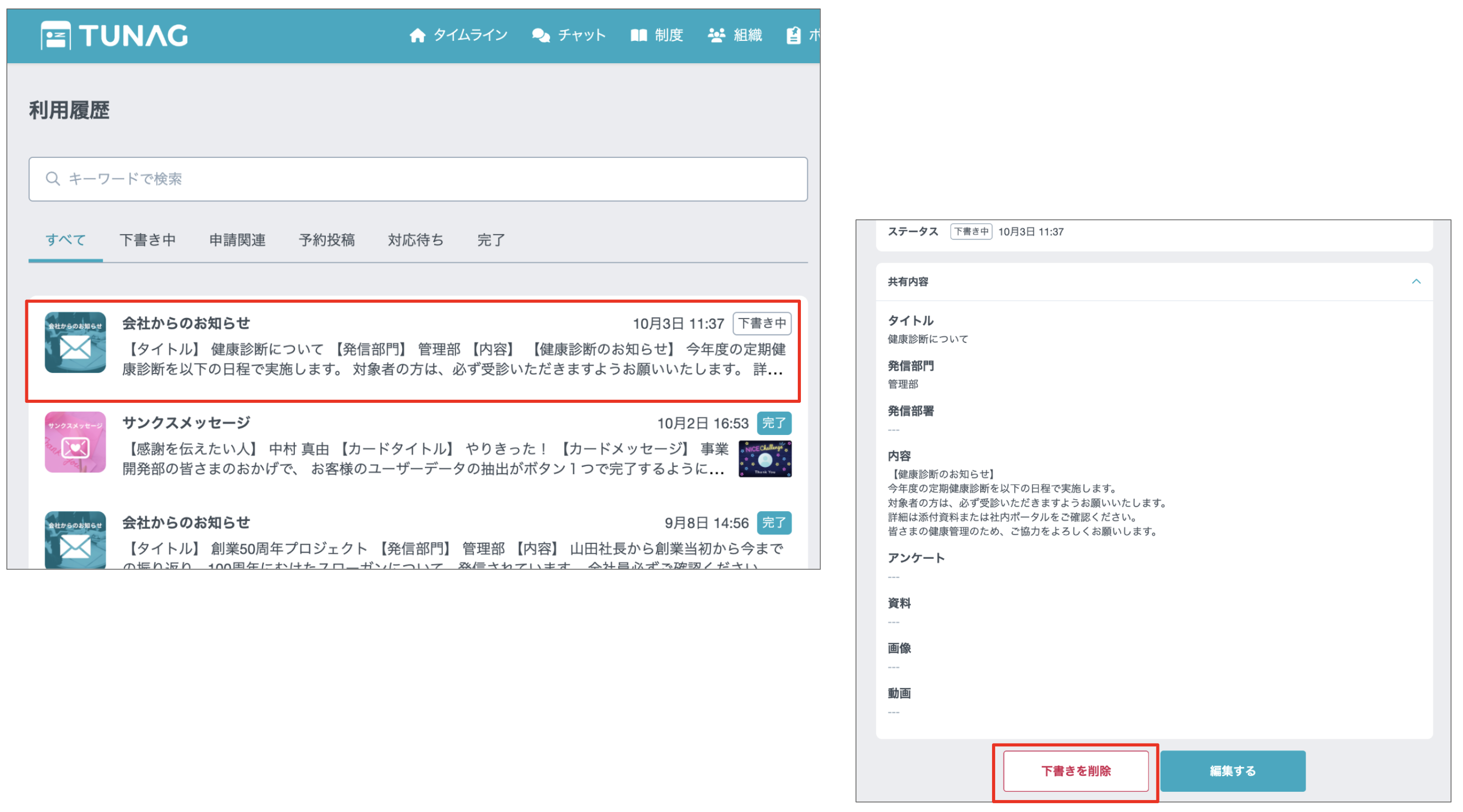Open 制度 via book icon
Viewport: 1463px width, 812px height.
(638, 35)
